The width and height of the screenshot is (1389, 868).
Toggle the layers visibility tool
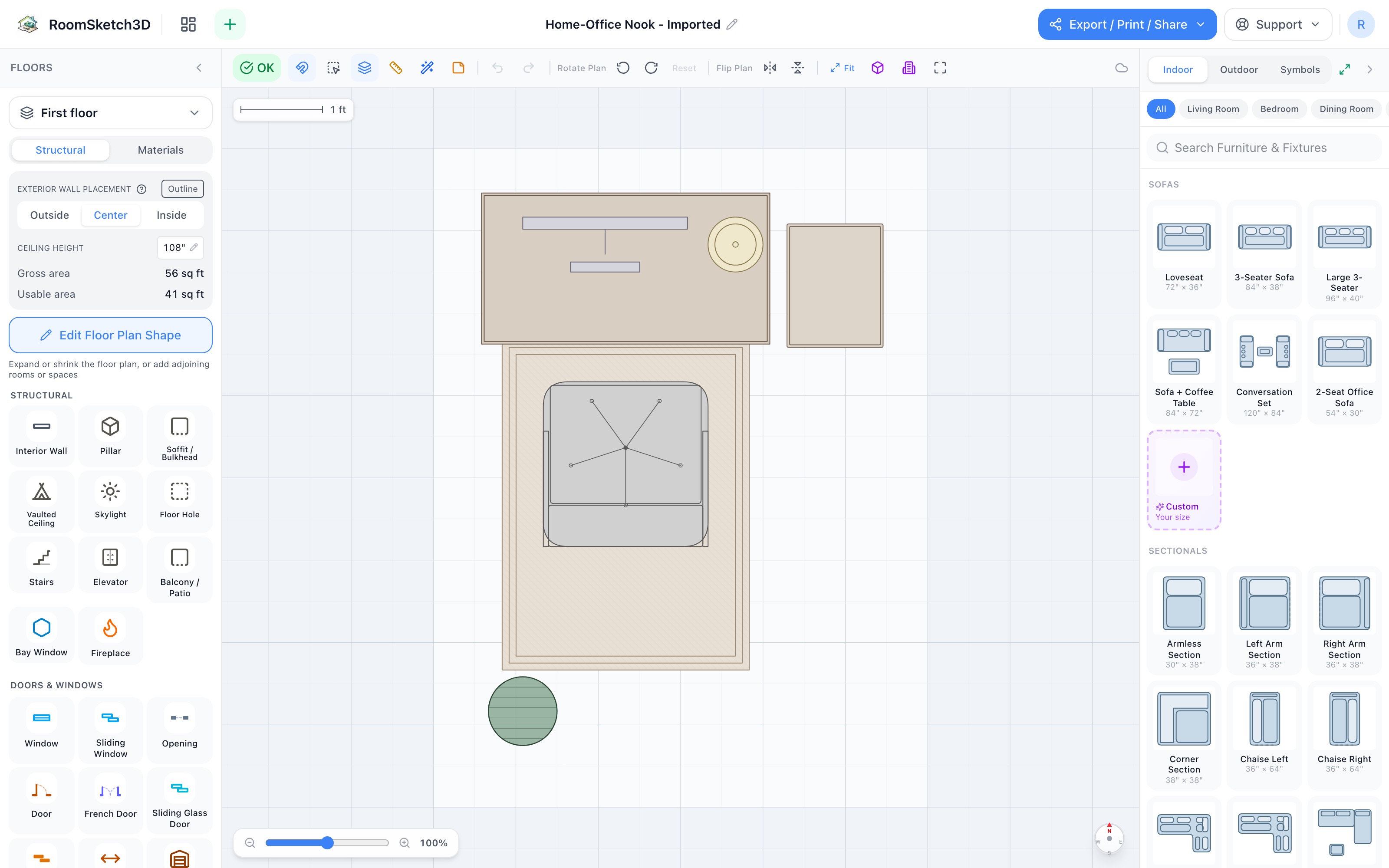tap(365, 68)
